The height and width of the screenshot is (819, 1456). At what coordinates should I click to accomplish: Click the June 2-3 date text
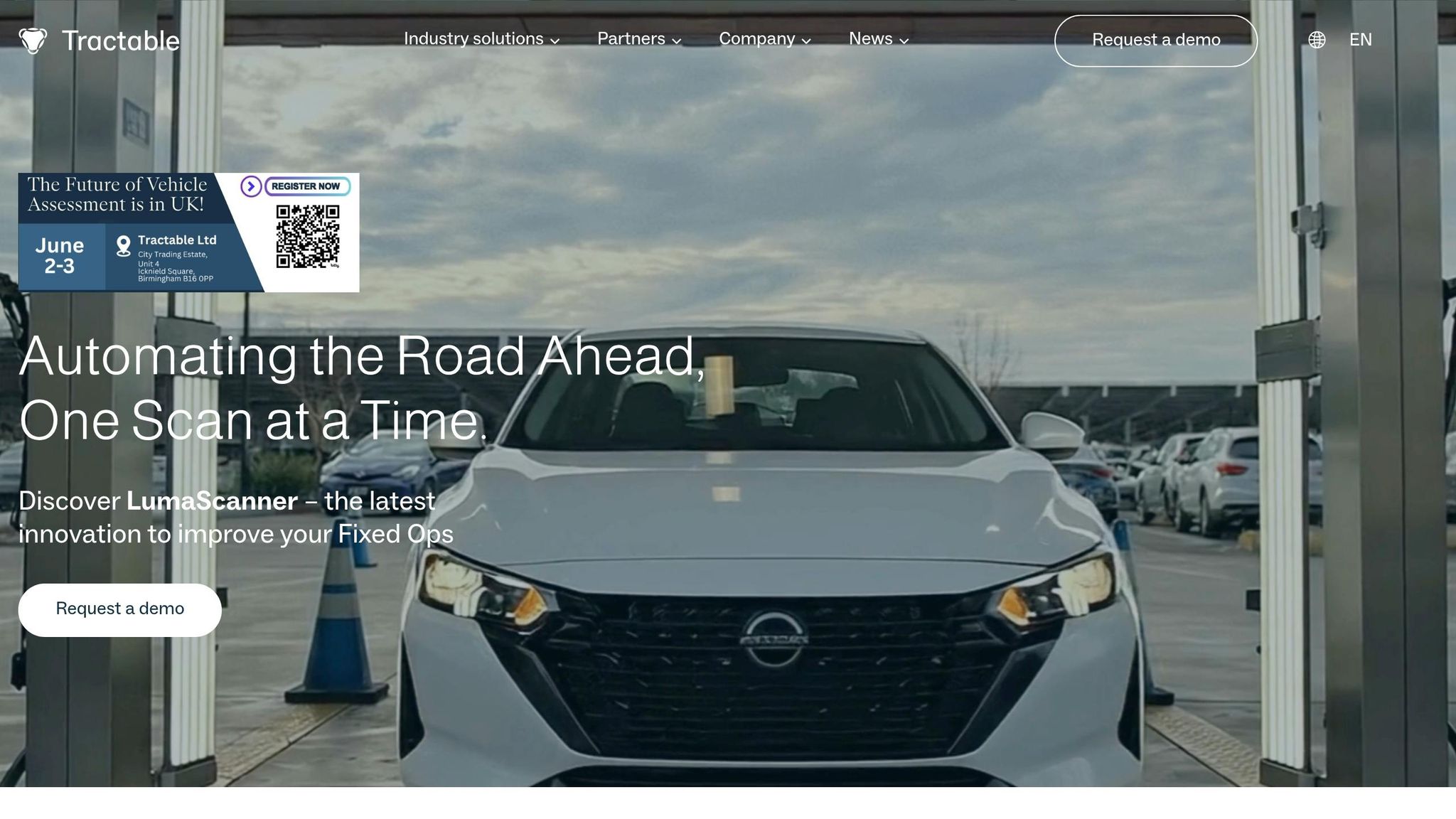click(x=60, y=256)
